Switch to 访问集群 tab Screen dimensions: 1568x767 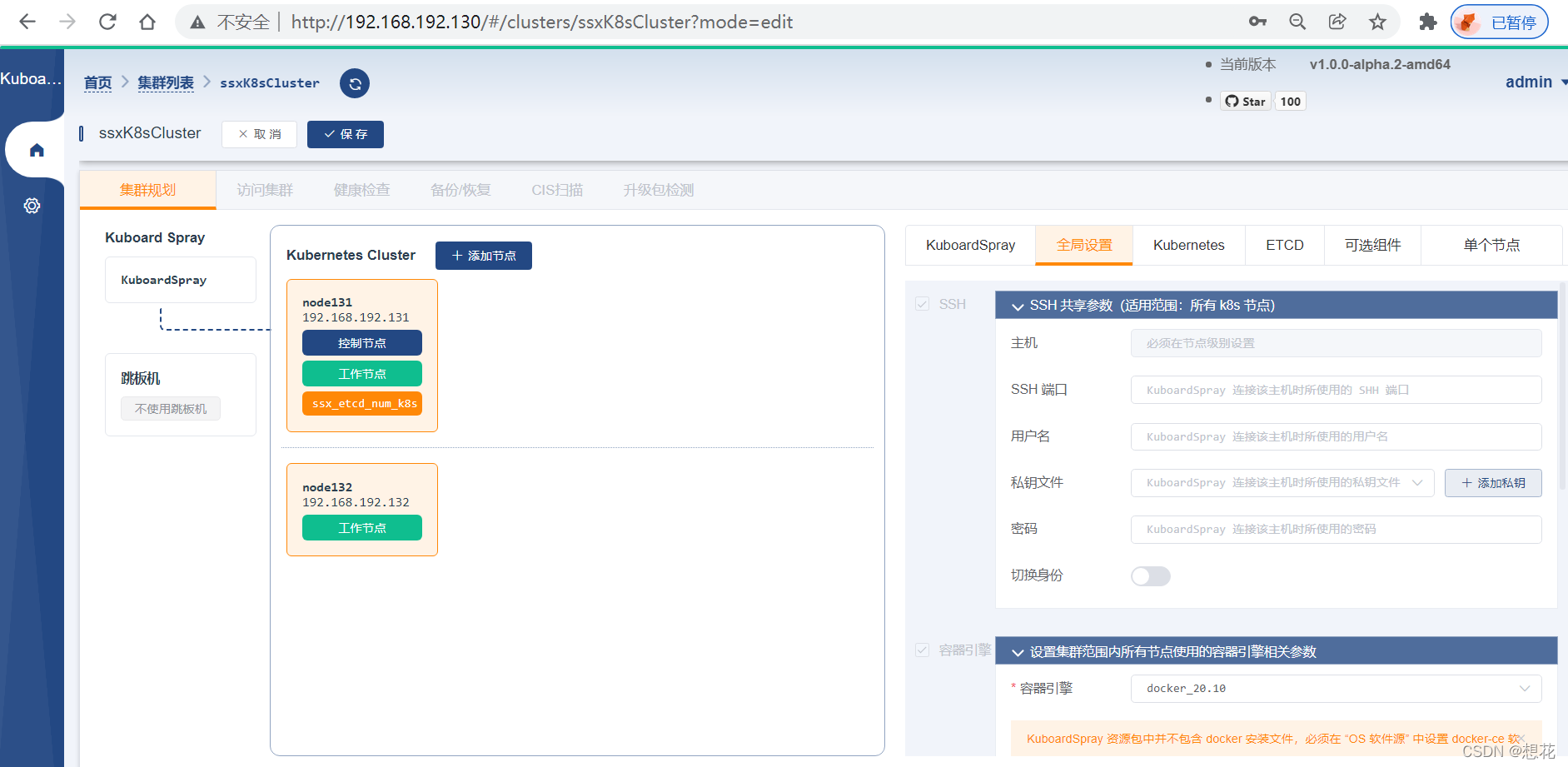[x=265, y=190]
